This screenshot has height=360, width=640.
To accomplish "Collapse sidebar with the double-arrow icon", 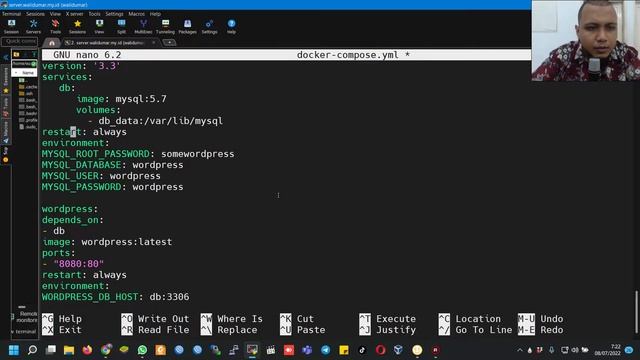I will point(5,57).
